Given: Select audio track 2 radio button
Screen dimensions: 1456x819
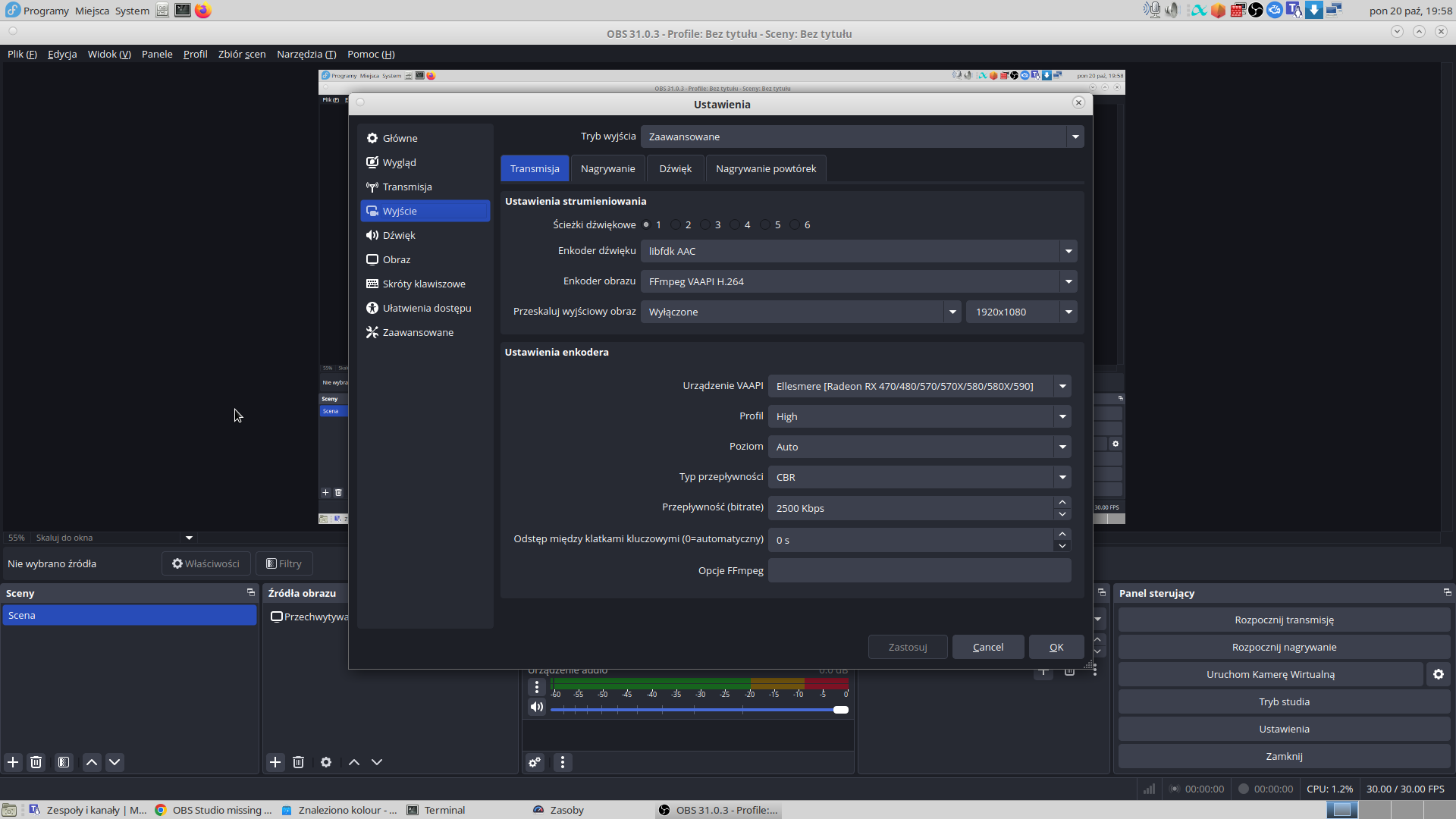Looking at the screenshot, I should tap(676, 224).
